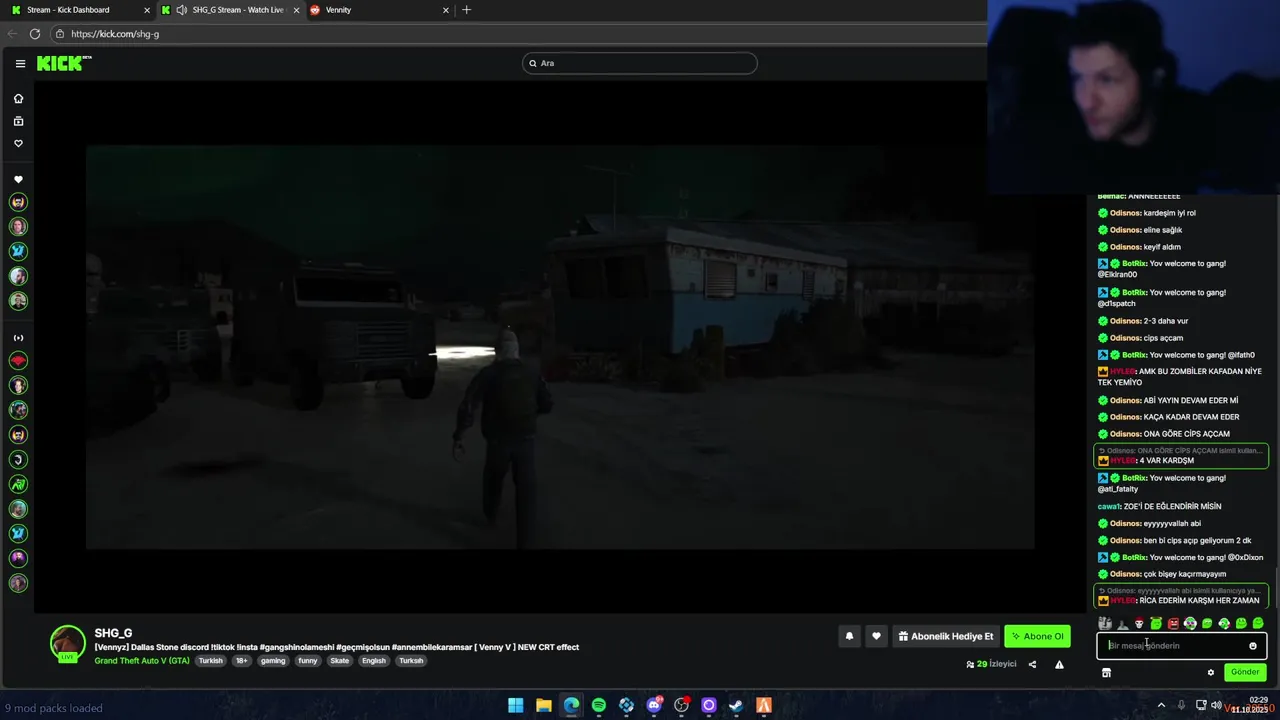Select the gaming tag
The width and height of the screenshot is (1280, 720).
click(x=273, y=661)
